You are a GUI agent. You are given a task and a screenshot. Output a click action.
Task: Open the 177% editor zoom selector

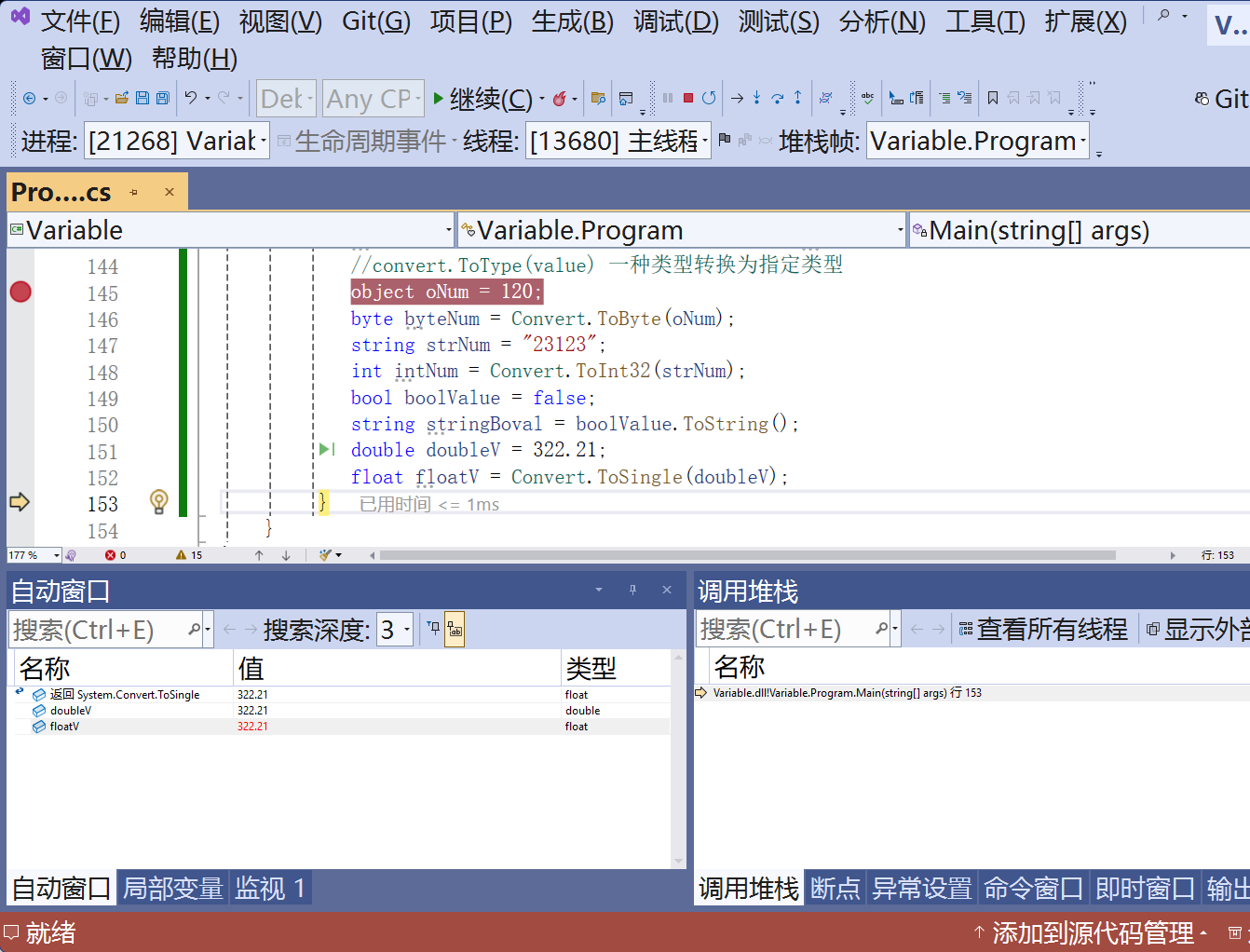coord(33,554)
